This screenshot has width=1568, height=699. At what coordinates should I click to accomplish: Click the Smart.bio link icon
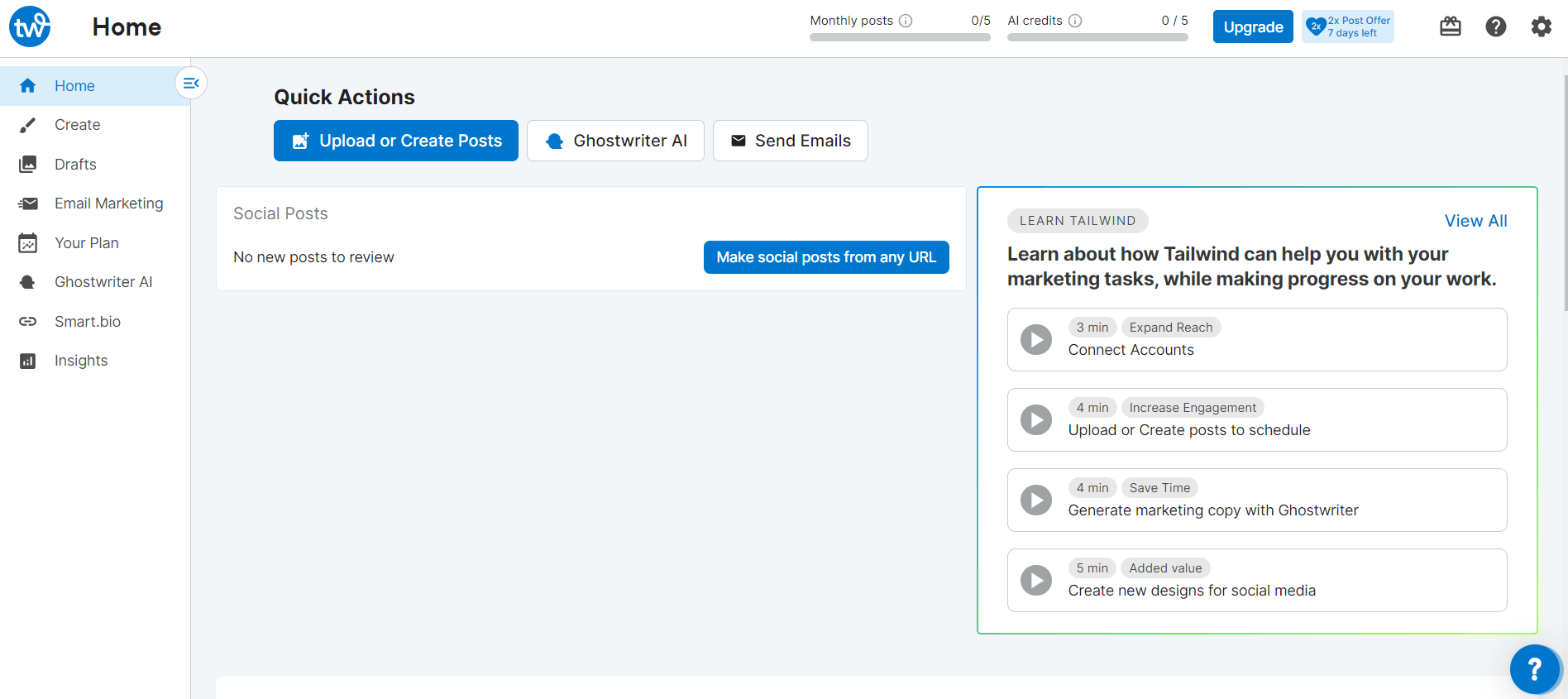coord(27,321)
